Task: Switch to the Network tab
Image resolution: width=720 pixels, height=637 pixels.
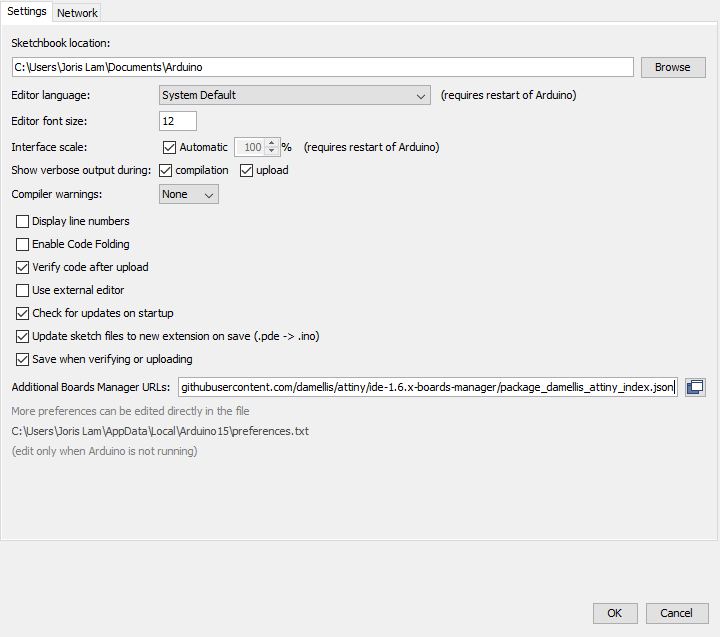Action: (77, 13)
